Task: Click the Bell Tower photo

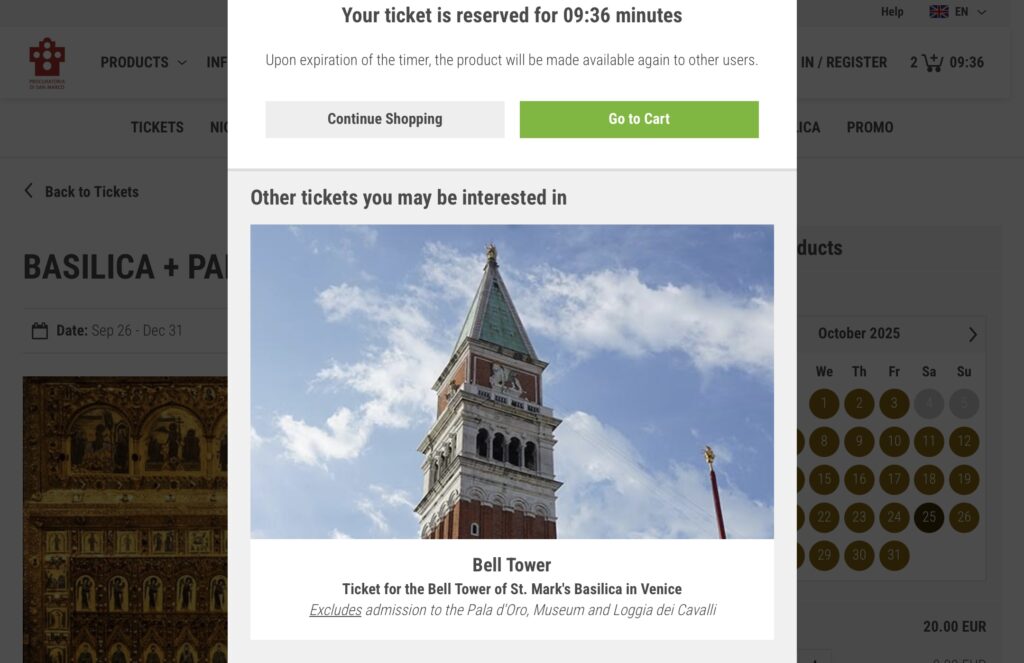Action: click(x=511, y=381)
